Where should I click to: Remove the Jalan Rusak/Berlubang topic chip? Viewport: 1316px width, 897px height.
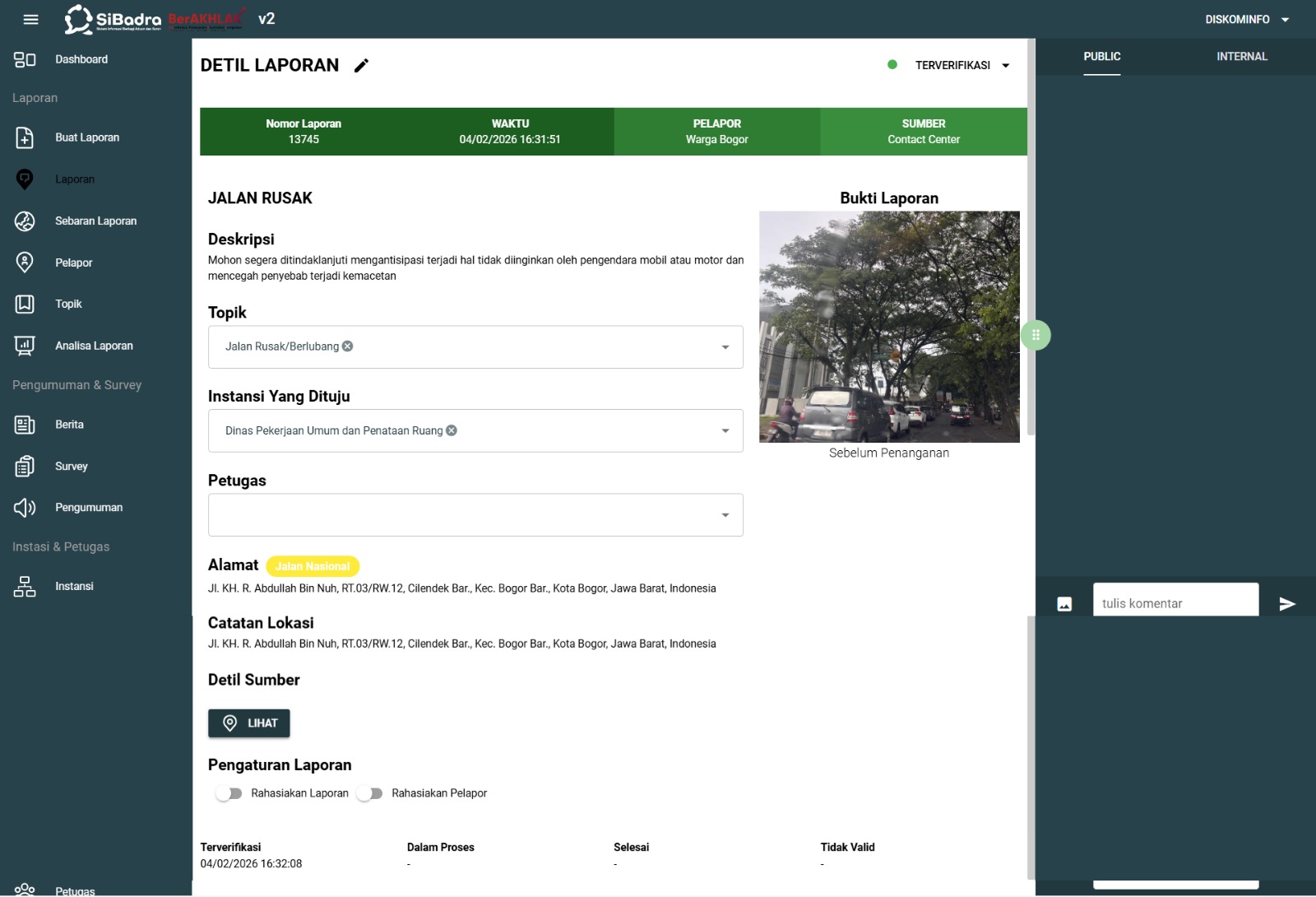(348, 346)
